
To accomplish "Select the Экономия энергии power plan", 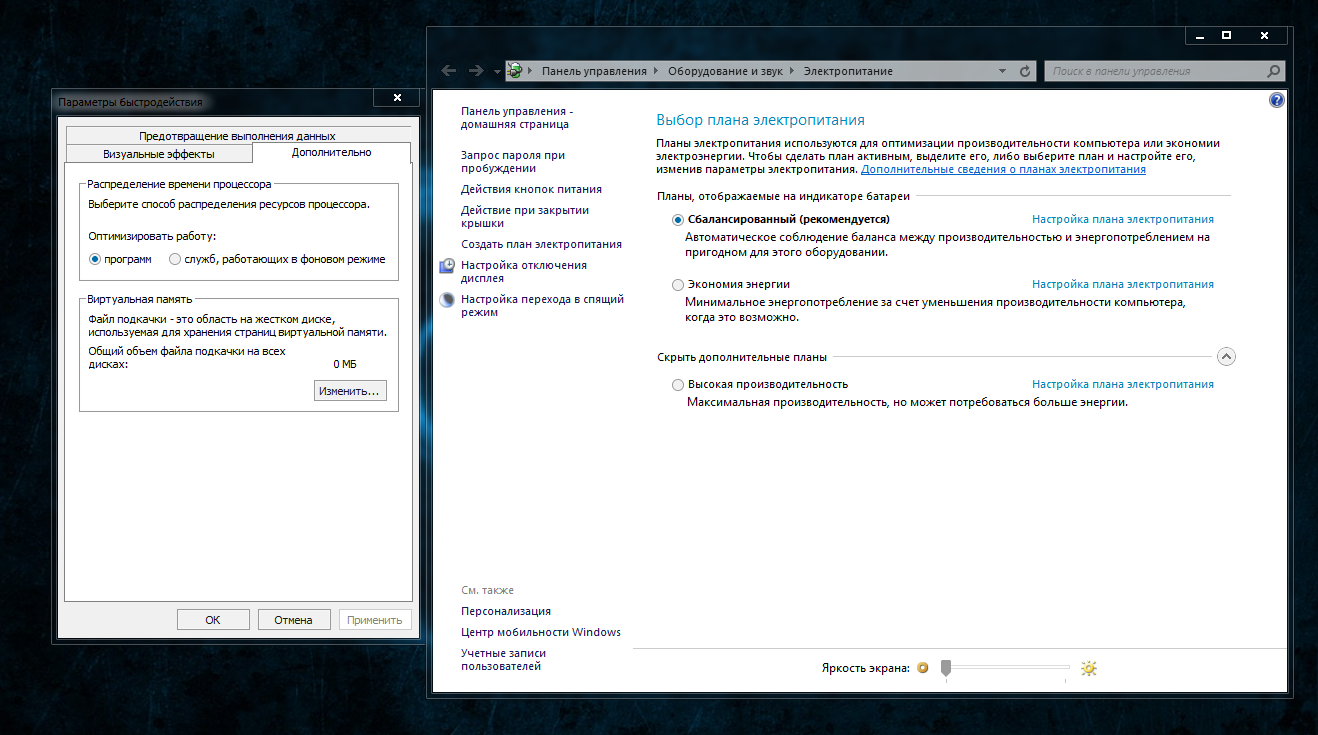I will coord(678,285).
